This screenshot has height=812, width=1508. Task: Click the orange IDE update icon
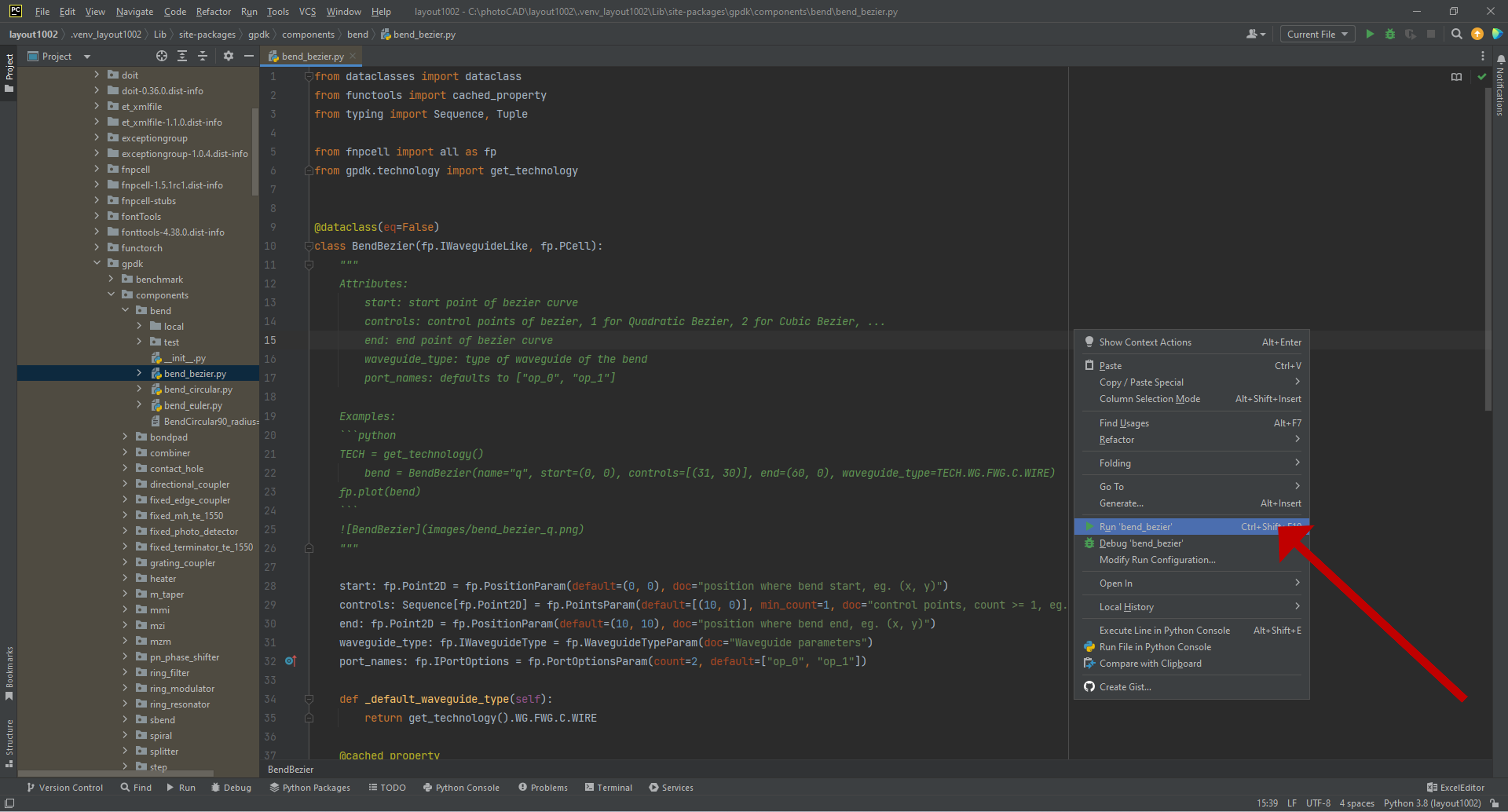coord(1477,34)
